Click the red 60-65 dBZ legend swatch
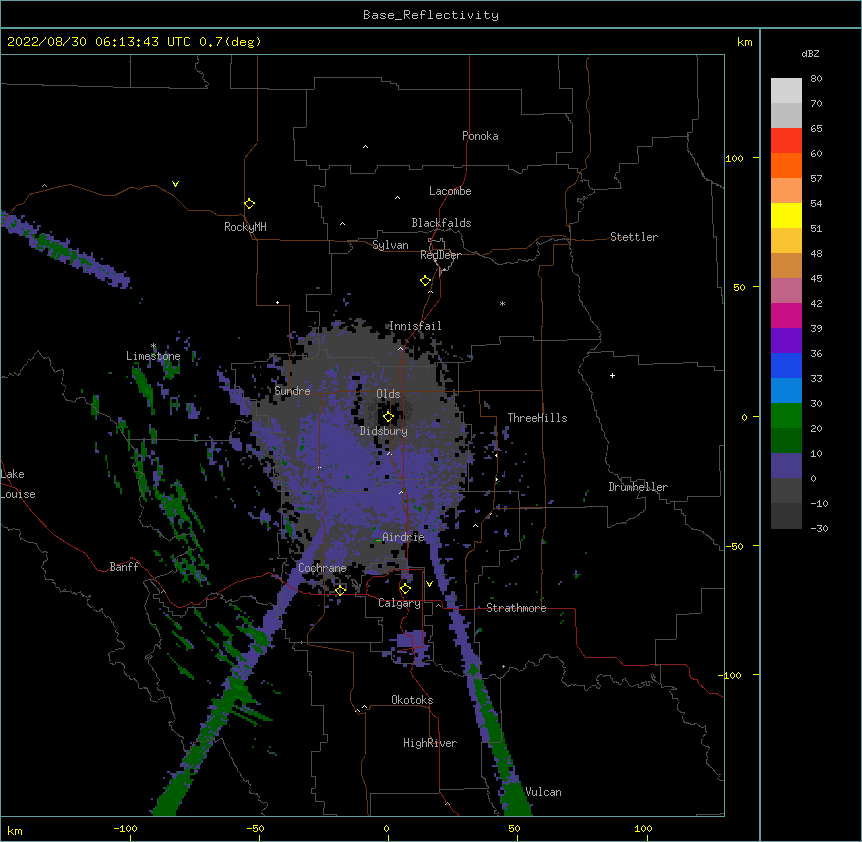This screenshot has height=842, width=862. [786, 140]
